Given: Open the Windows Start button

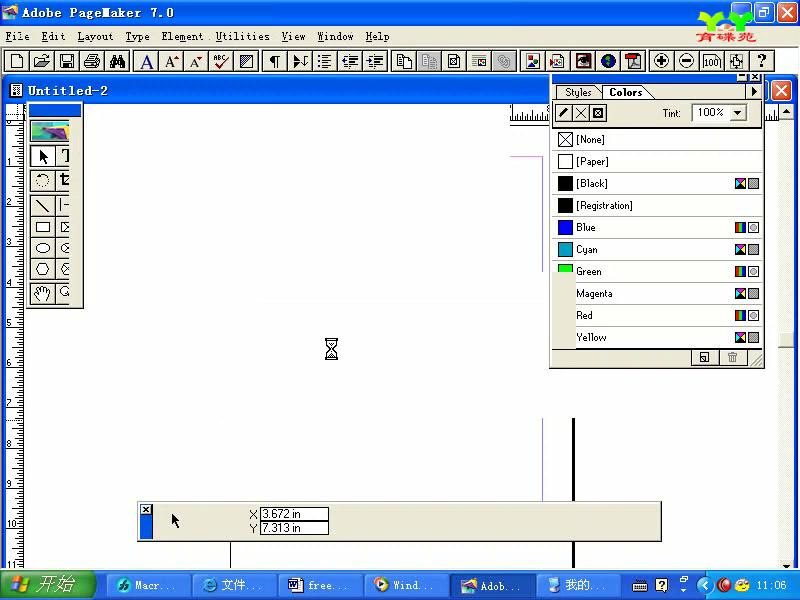Looking at the screenshot, I should pos(48,585).
